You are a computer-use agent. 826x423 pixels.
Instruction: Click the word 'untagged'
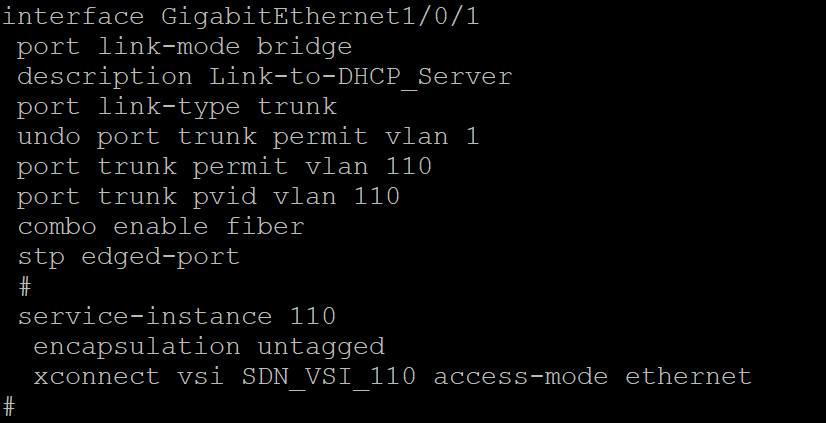click(320, 347)
